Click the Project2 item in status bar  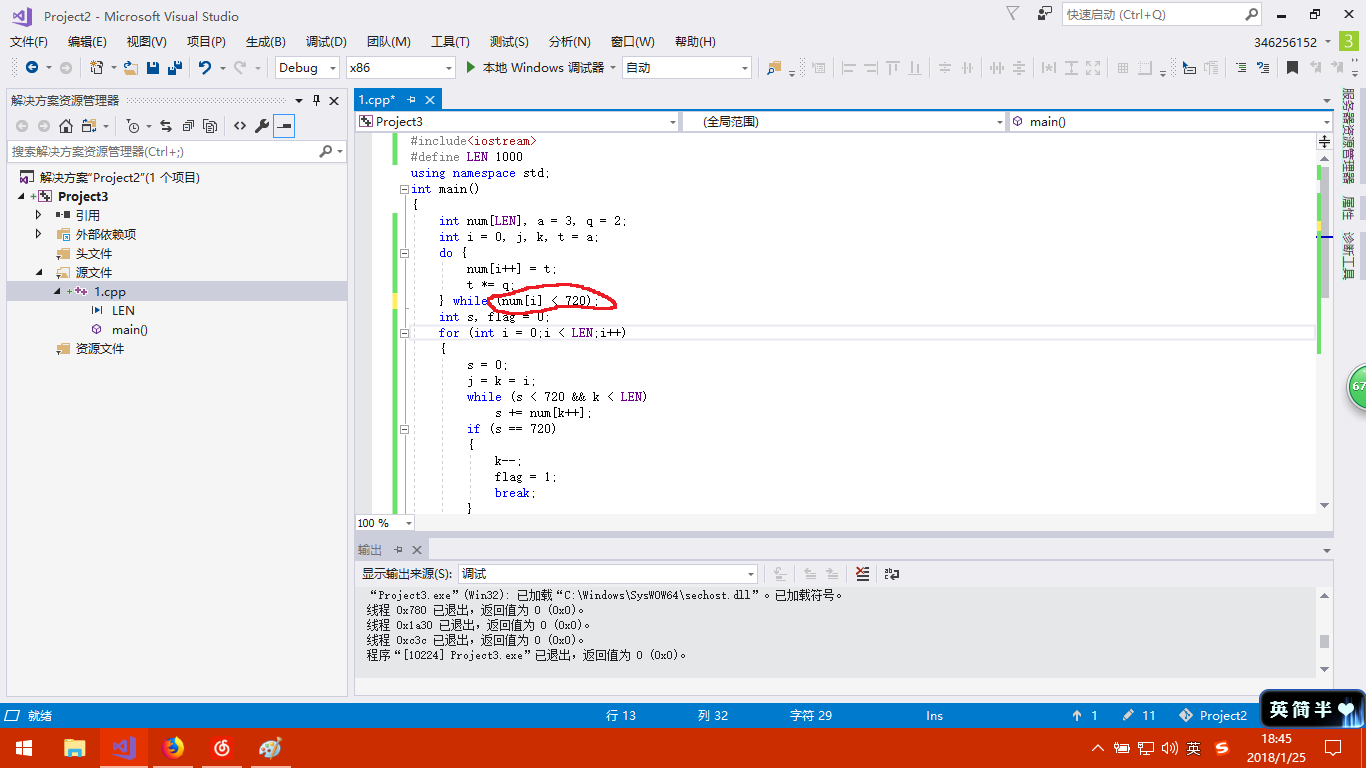pyautogui.click(x=1214, y=715)
